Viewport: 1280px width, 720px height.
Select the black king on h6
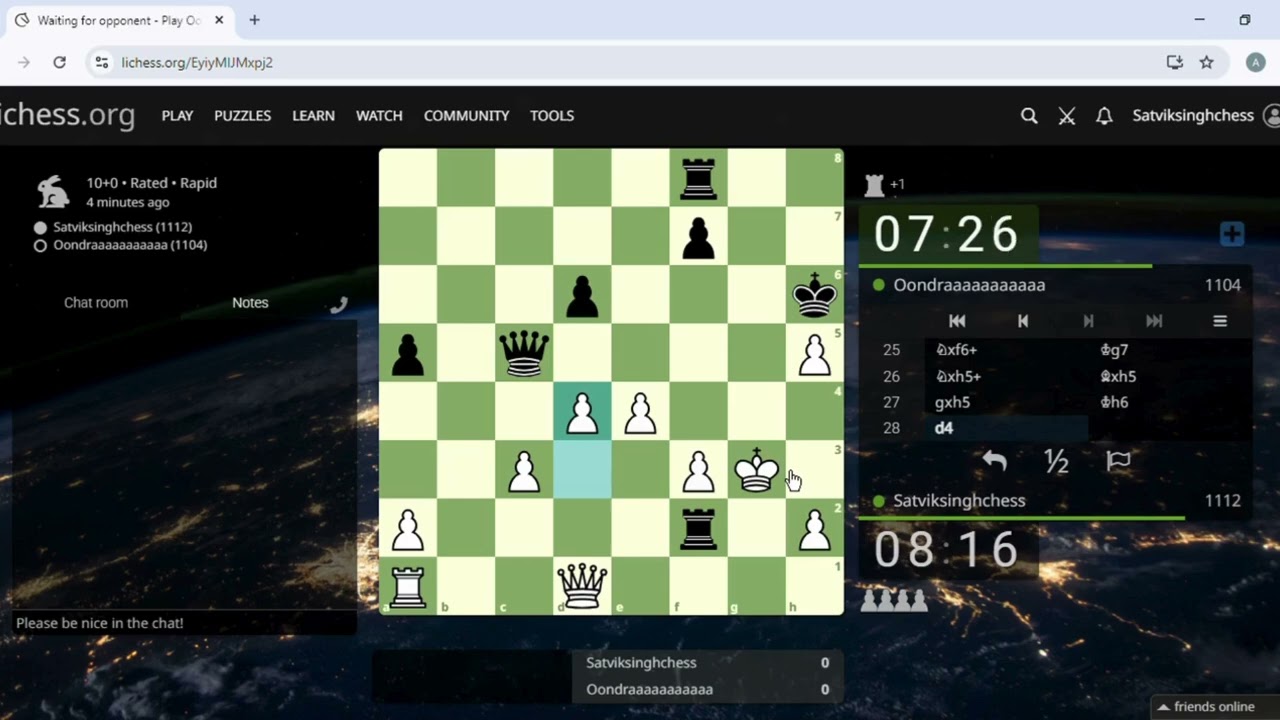coord(814,296)
